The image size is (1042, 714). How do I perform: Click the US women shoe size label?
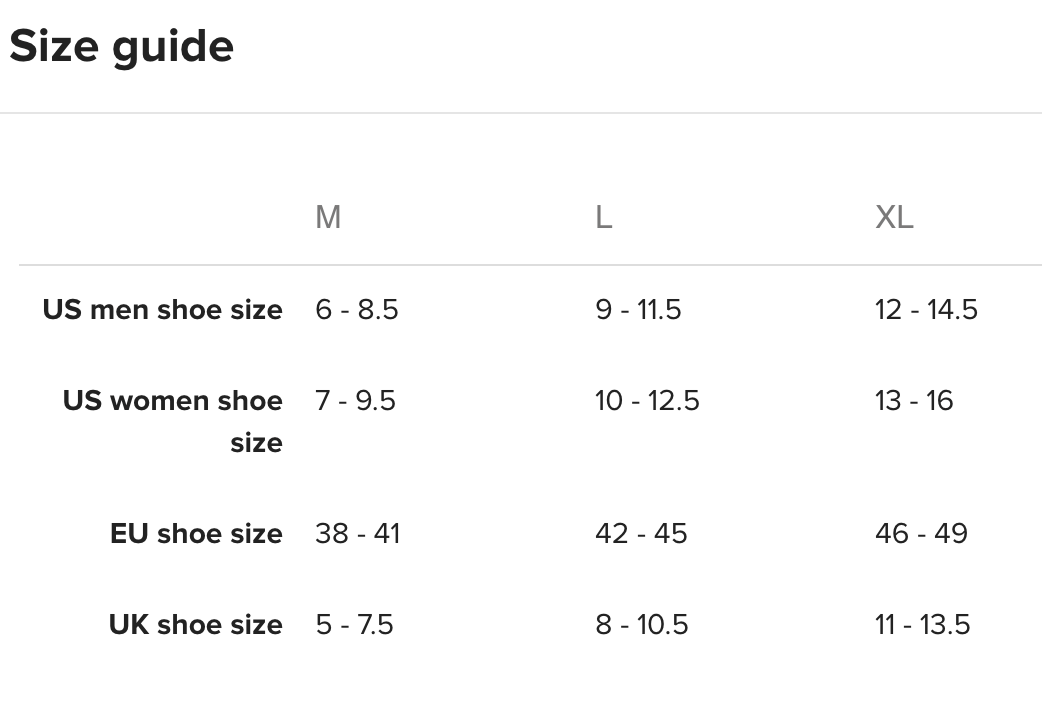173,421
